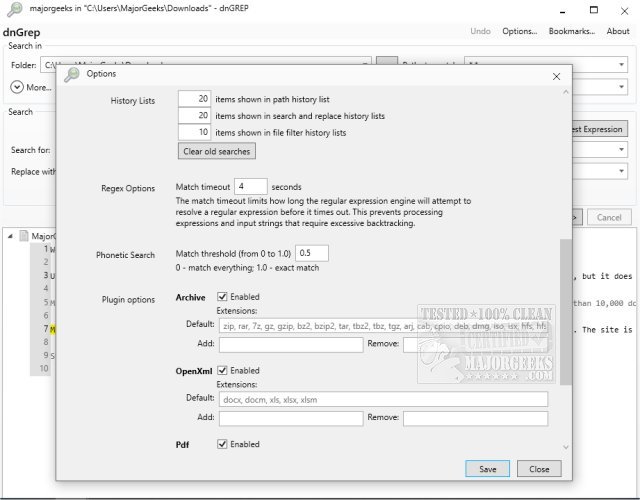The image size is (640, 500).
Task: Click the Archive Default extensions field
Action: (x=383, y=326)
